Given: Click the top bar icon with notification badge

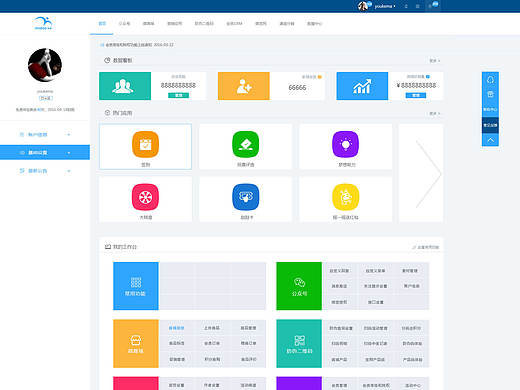Looking at the screenshot, I should click(x=433, y=5).
